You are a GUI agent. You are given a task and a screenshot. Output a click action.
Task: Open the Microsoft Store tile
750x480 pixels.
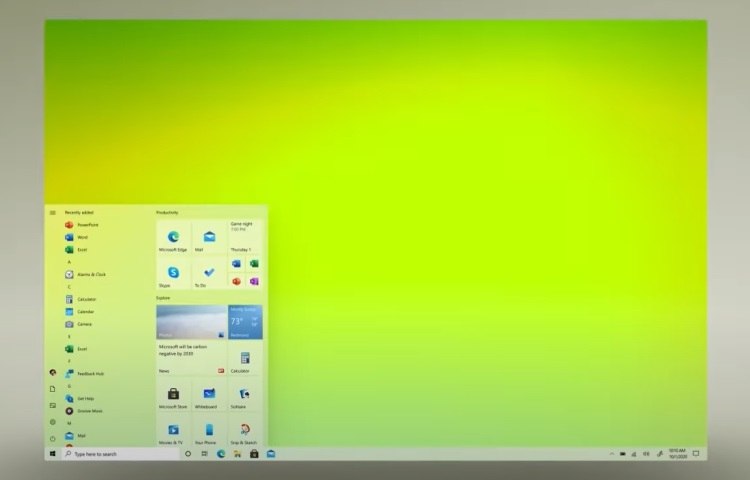click(x=173, y=394)
